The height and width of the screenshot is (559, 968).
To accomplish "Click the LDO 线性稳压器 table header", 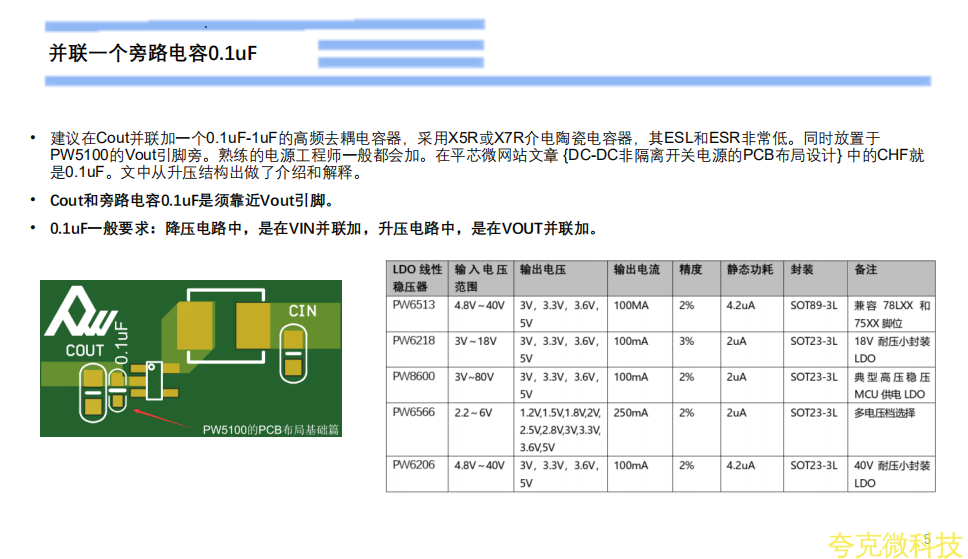I will [x=417, y=277].
